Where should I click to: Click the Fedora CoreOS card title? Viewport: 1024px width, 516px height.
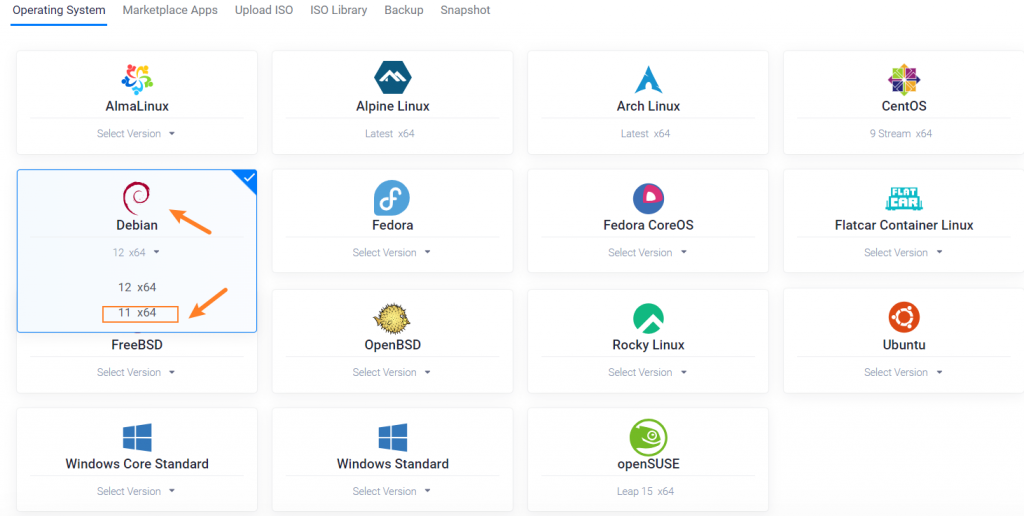648,225
